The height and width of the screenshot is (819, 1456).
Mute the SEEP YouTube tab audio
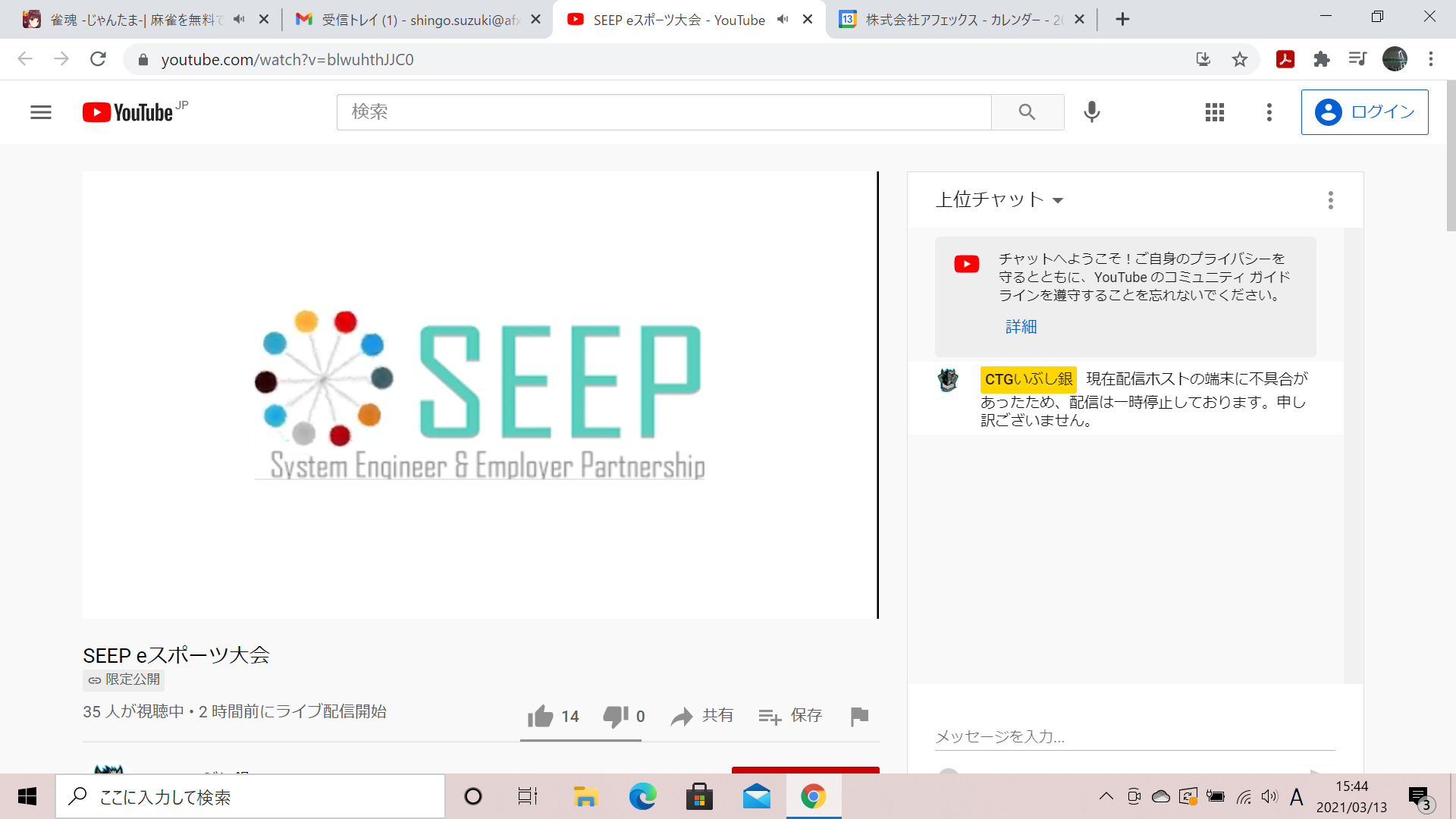tap(783, 20)
